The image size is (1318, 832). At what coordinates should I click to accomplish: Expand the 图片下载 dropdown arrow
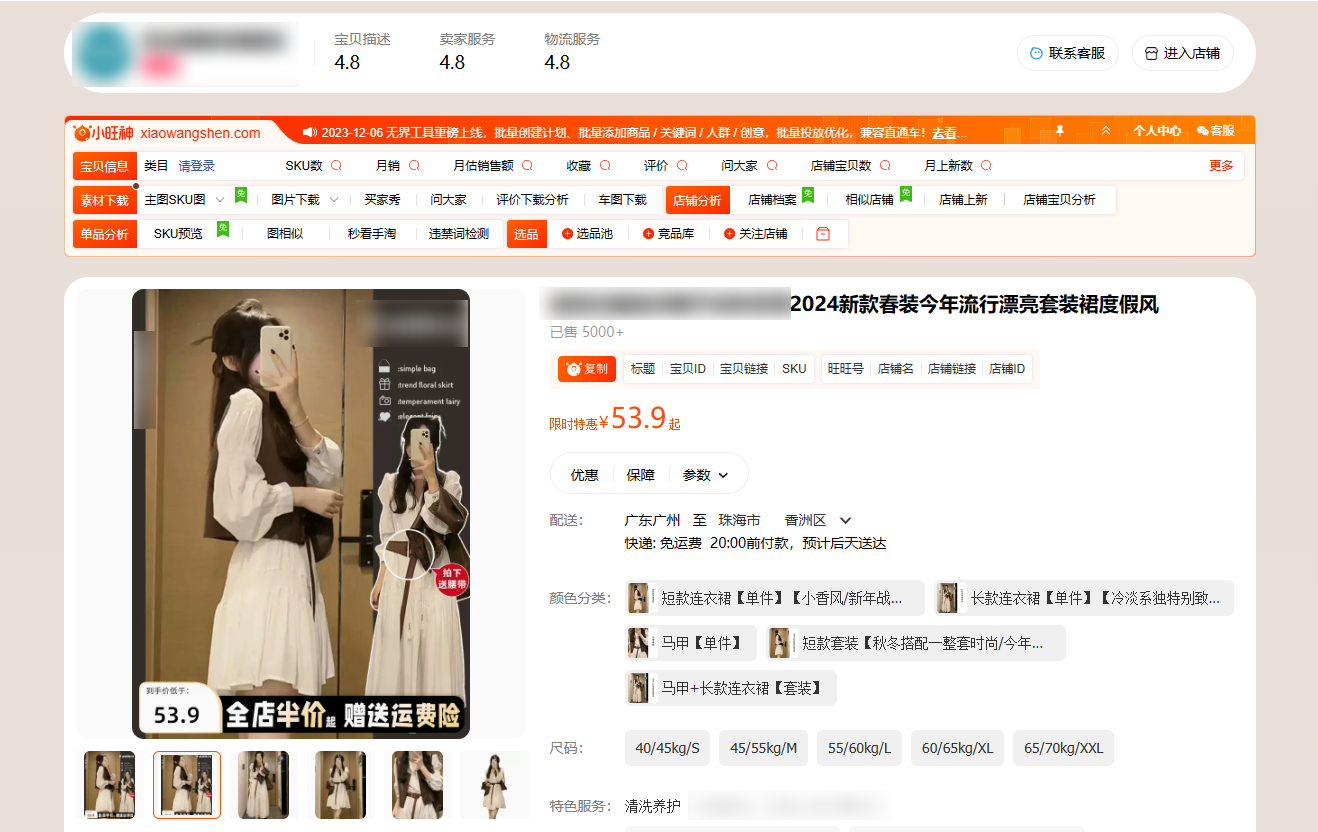tap(333, 200)
